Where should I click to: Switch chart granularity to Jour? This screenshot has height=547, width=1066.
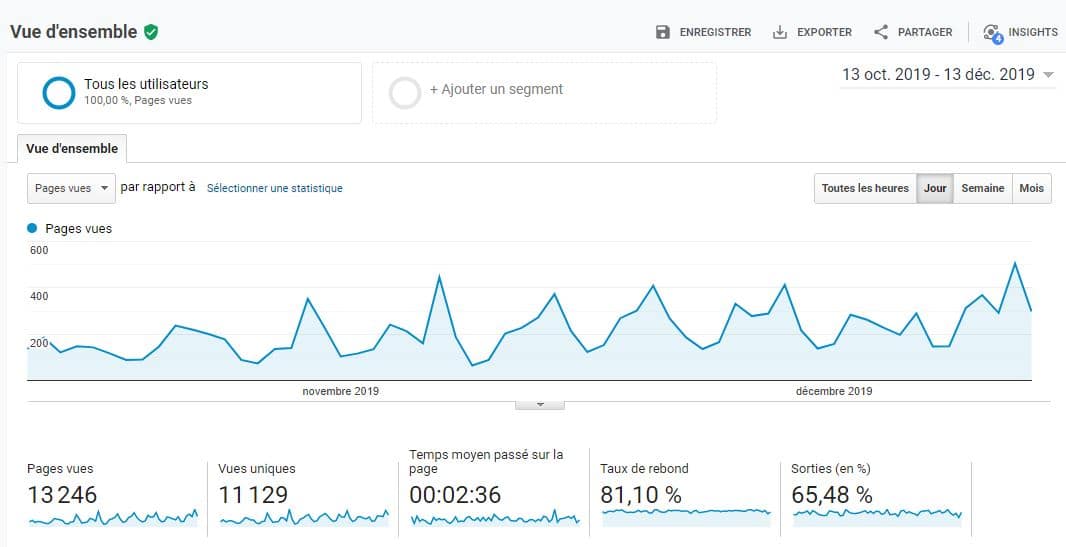click(935, 188)
